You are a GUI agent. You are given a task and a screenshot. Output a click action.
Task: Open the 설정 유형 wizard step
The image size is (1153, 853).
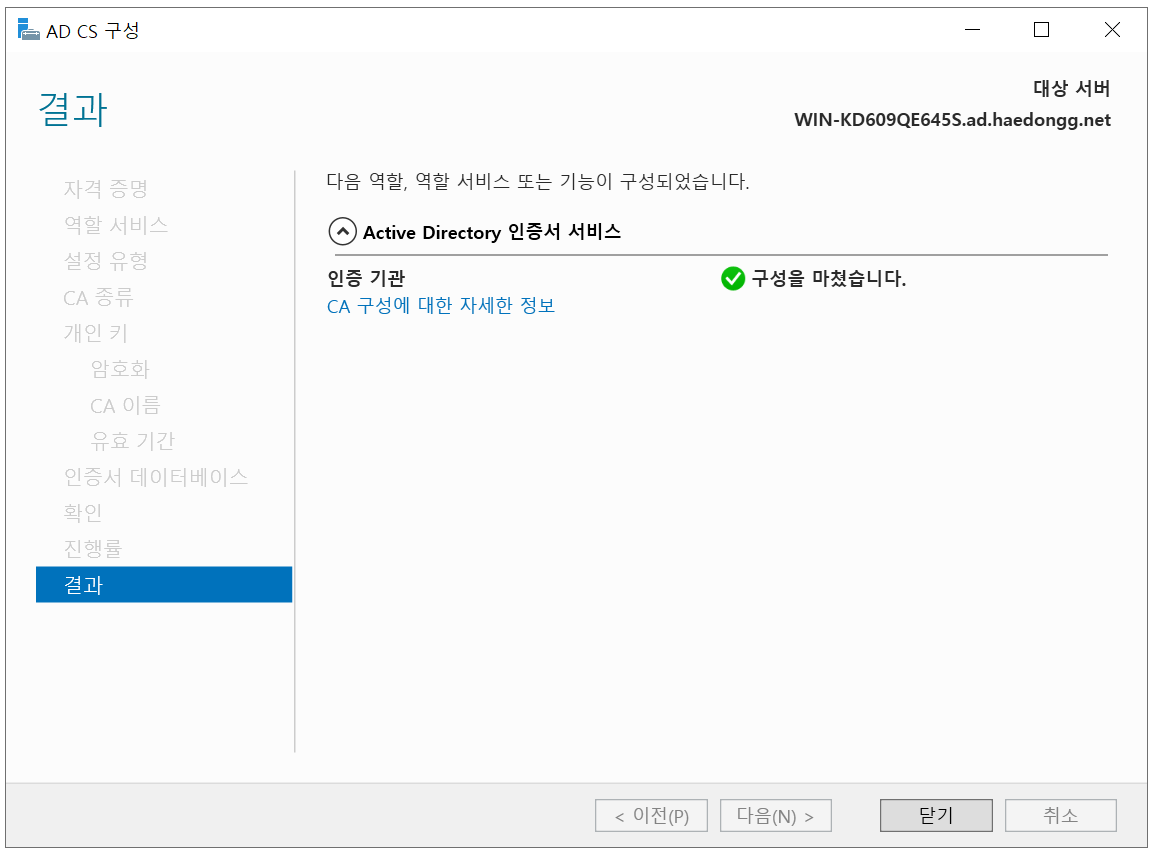click(x=106, y=261)
